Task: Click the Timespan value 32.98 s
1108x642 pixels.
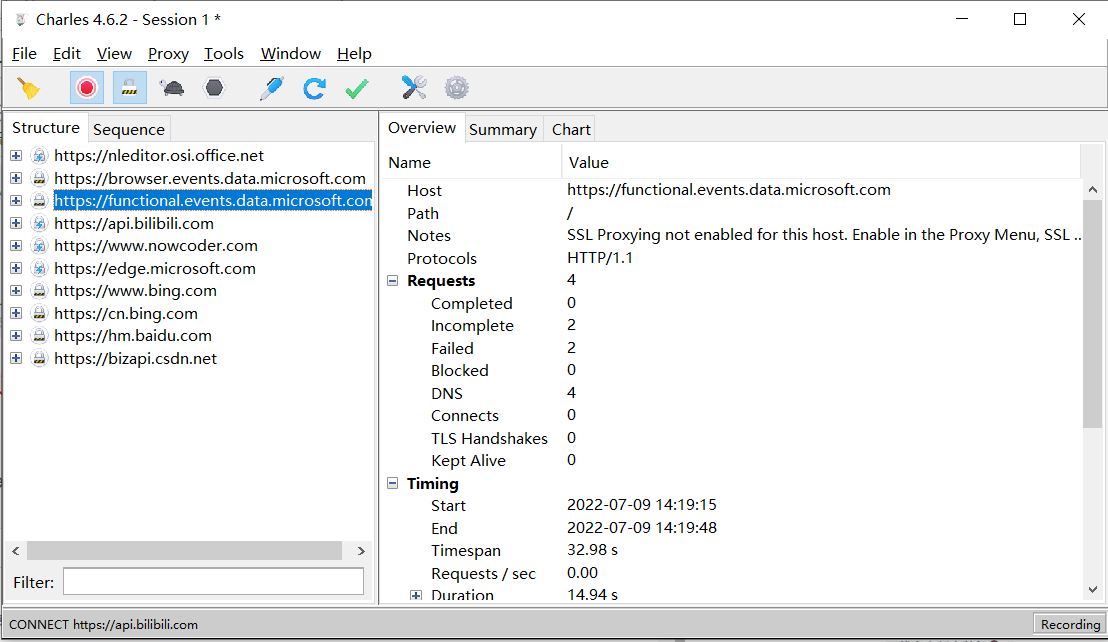Action: pyautogui.click(x=592, y=549)
